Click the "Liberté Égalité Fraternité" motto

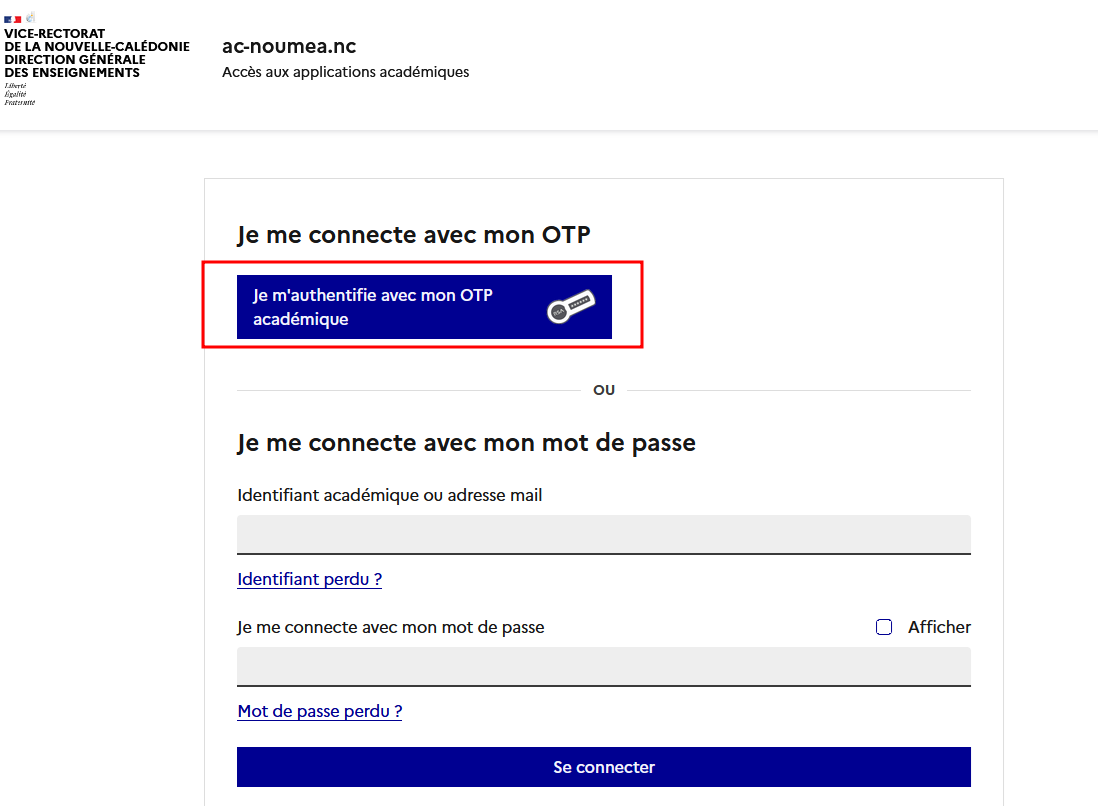click(19, 94)
